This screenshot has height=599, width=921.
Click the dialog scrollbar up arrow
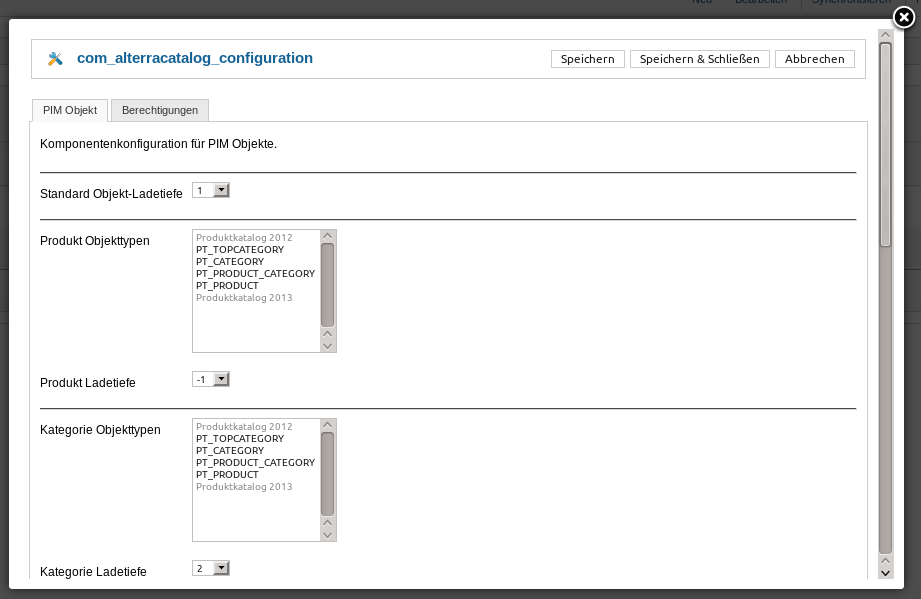click(885, 36)
